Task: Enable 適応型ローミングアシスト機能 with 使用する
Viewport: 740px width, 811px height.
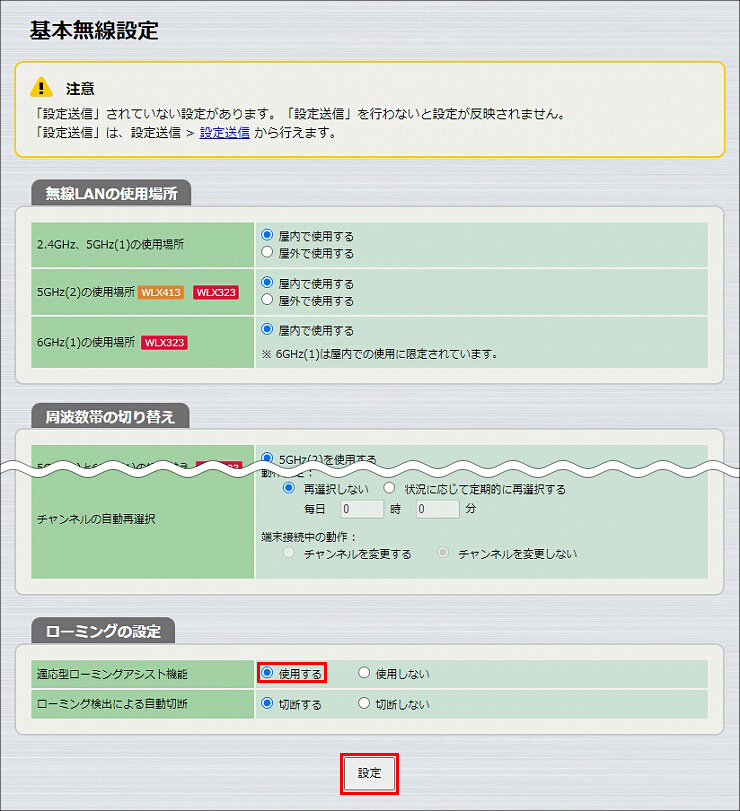Action: (267, 672)
